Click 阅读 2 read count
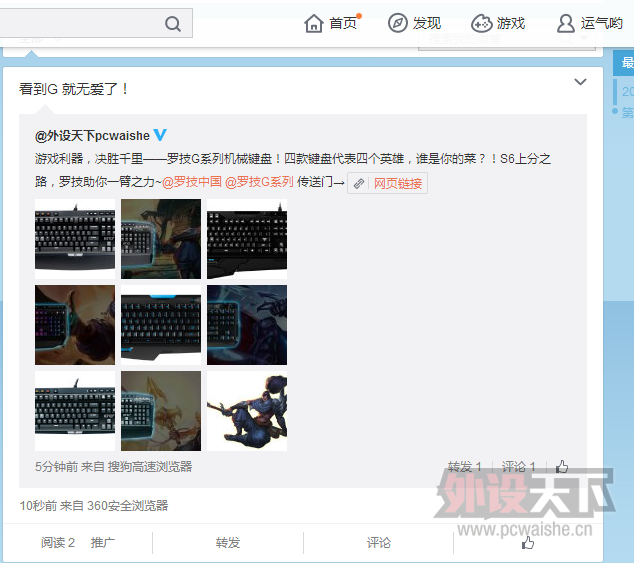The width and height of the screenshot is (634, 563). (58, 542)
